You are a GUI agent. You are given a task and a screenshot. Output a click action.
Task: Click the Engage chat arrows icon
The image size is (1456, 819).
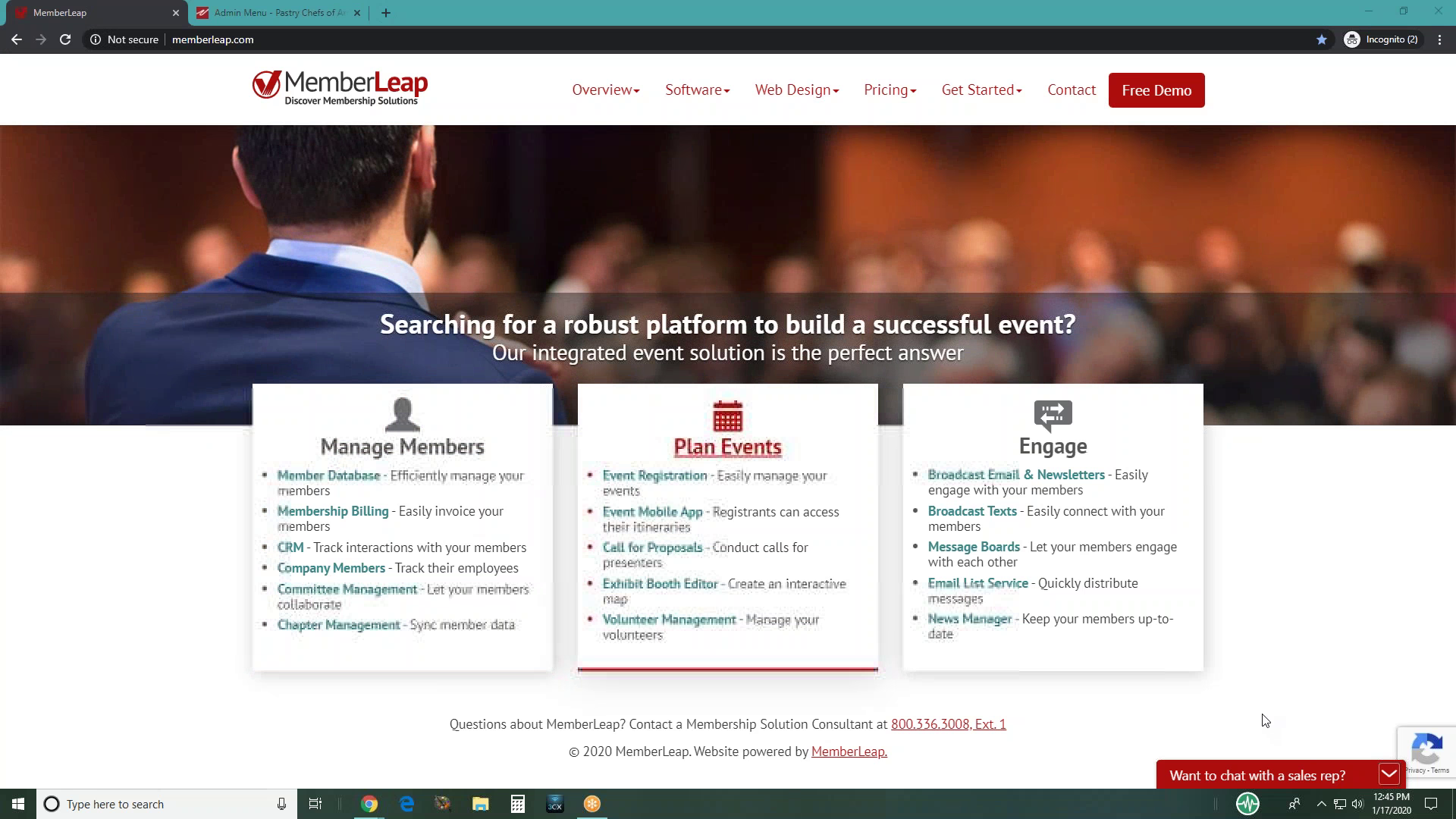point(1053,416)
